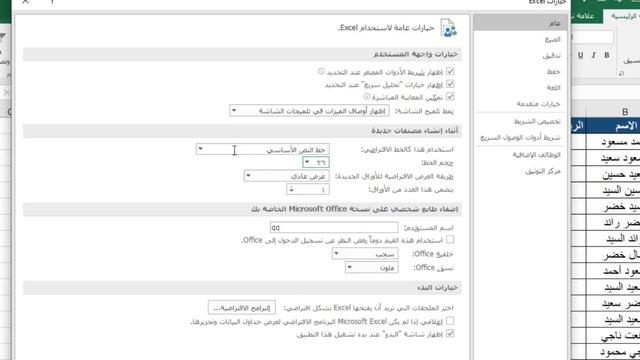The image size is (640, 360).
Task: Toggle 'إظهار شريط الأدوات المصغر عند التحديد' checkbox
Action: (450, 71)
